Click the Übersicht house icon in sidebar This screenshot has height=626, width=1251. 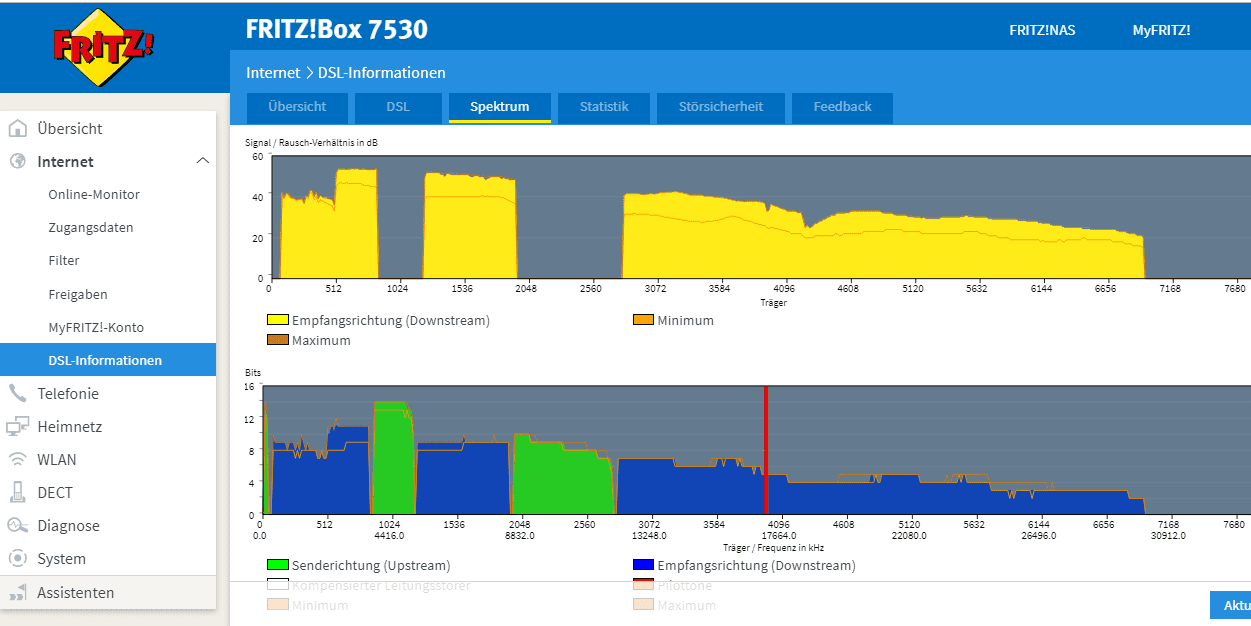click(x=17, y=128)
